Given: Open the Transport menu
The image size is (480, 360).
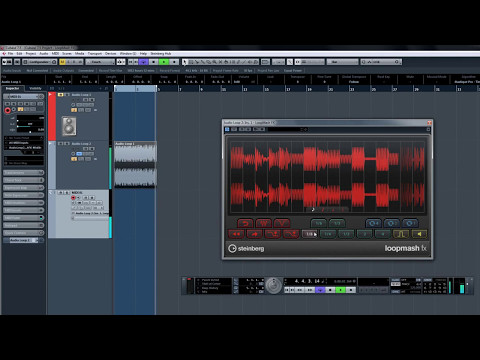Looking at the screenshot, I should click(x=95, y=54).
